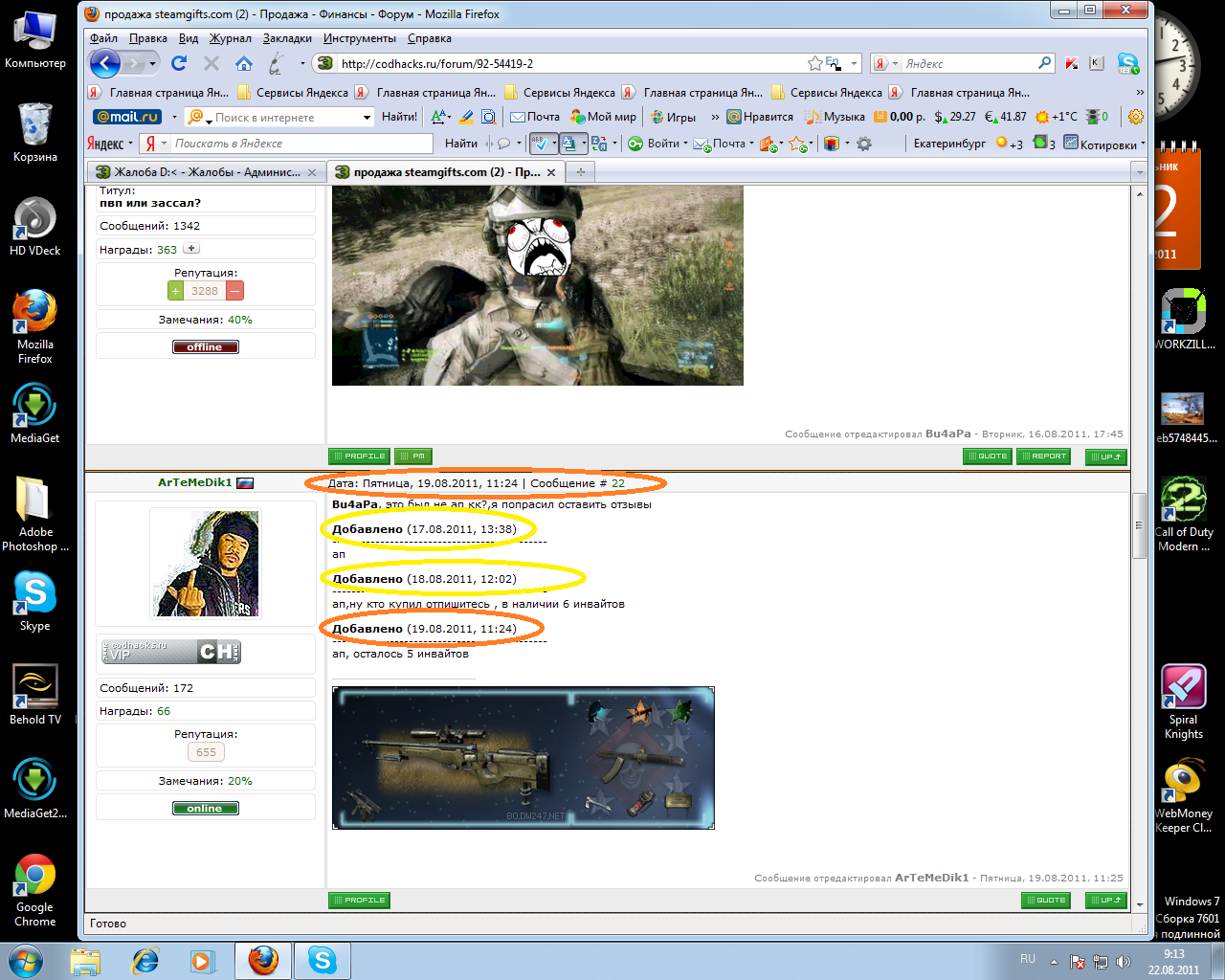1225x980 pixels.
Task: Open Spiral Knights desktop shortcut
Action: [1184, 702]
